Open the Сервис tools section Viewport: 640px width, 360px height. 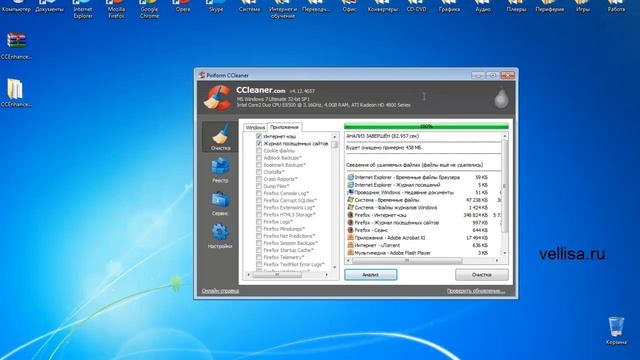point(220,203)
